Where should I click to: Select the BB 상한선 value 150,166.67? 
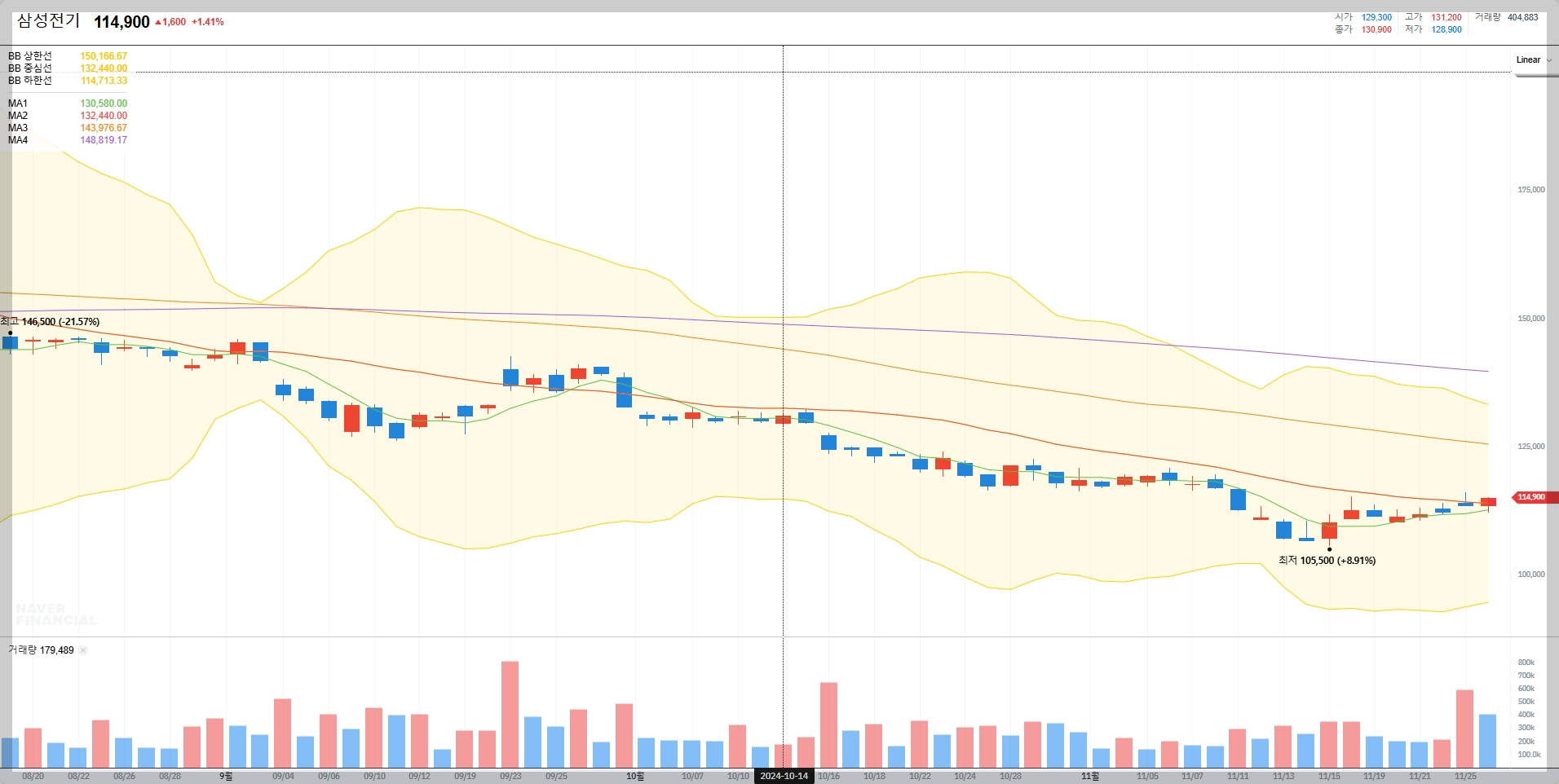104,56
